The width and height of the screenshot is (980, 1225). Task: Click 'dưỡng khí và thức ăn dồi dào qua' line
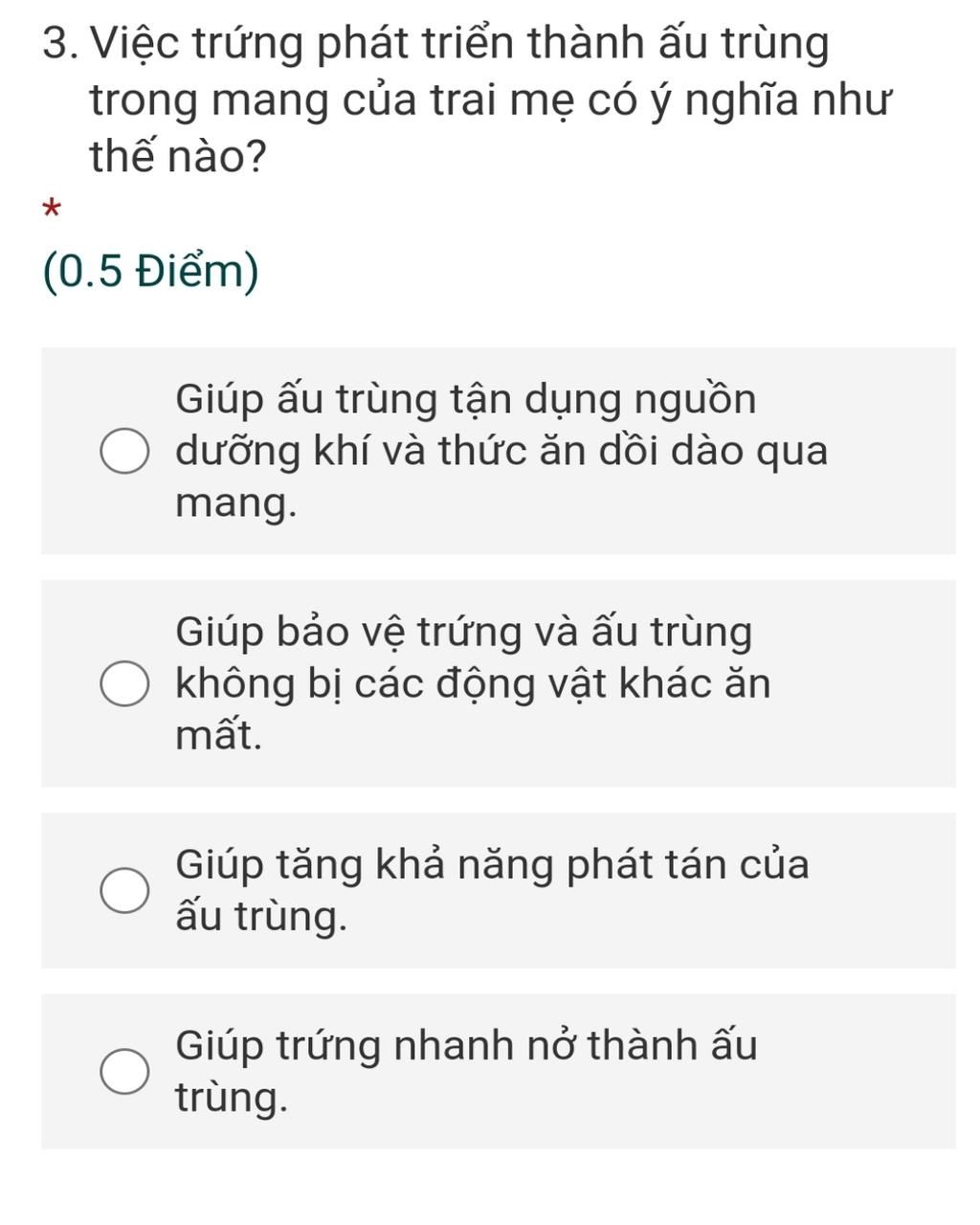501,452
